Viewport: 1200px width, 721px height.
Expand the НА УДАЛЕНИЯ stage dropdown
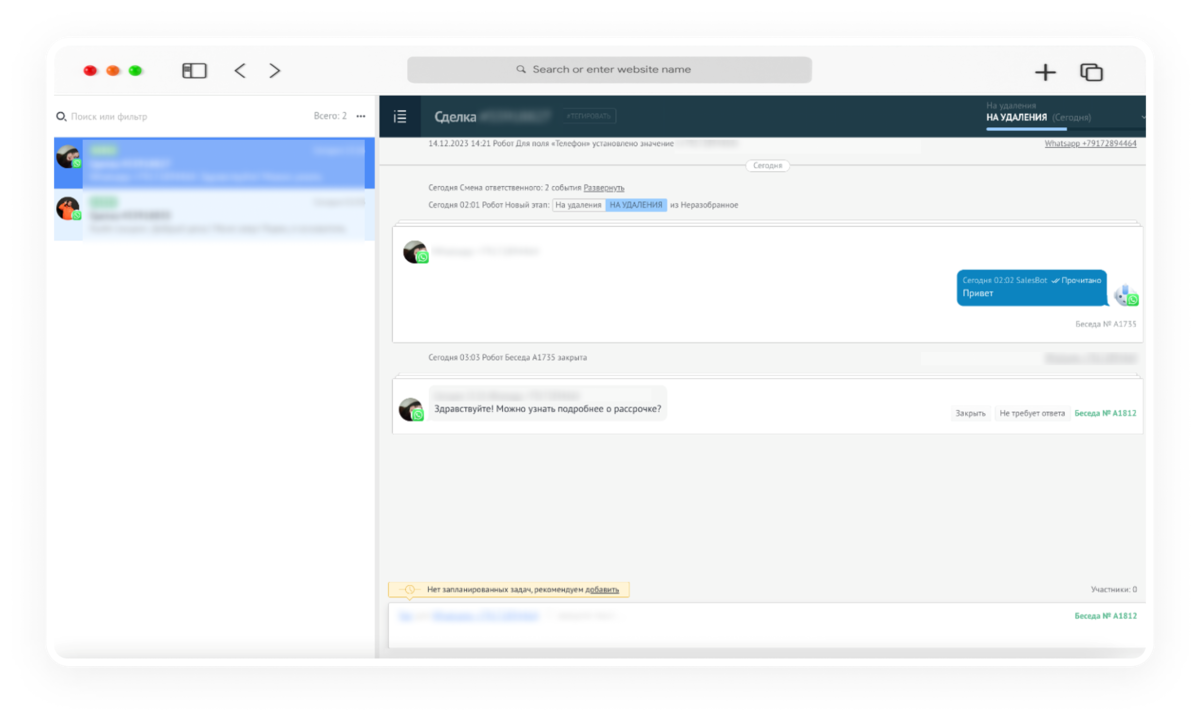tap(1064, 117)
